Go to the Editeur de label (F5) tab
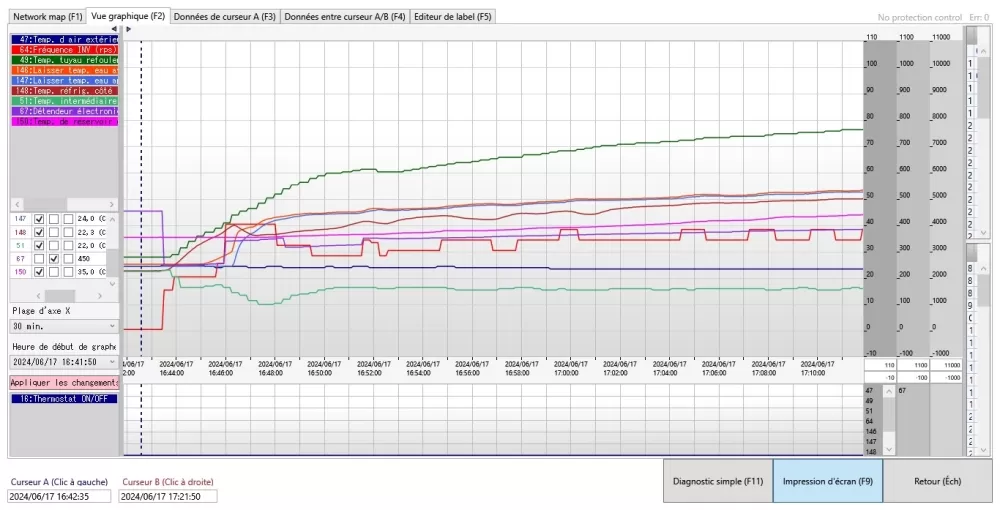Screen dimensions: 1000x510 point(453,17)
